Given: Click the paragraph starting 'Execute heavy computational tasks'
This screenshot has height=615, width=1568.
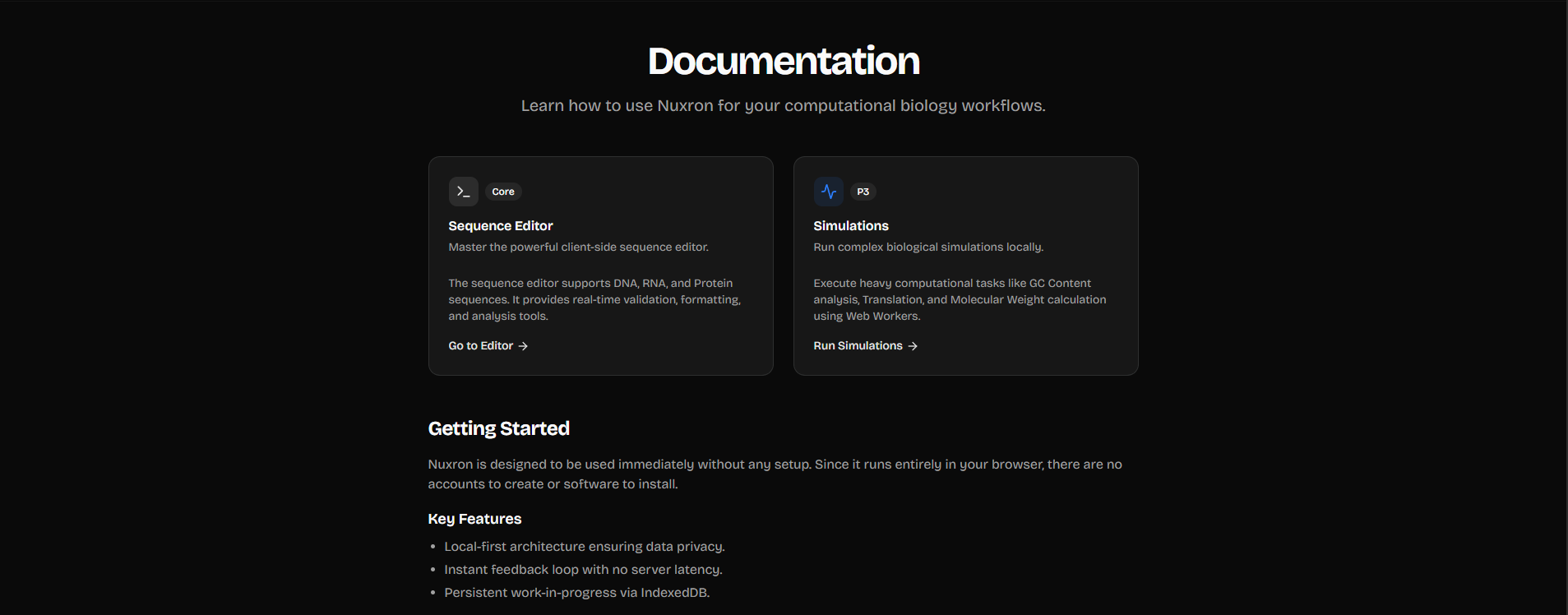Looking at the screenshot, I should (960, 300).
